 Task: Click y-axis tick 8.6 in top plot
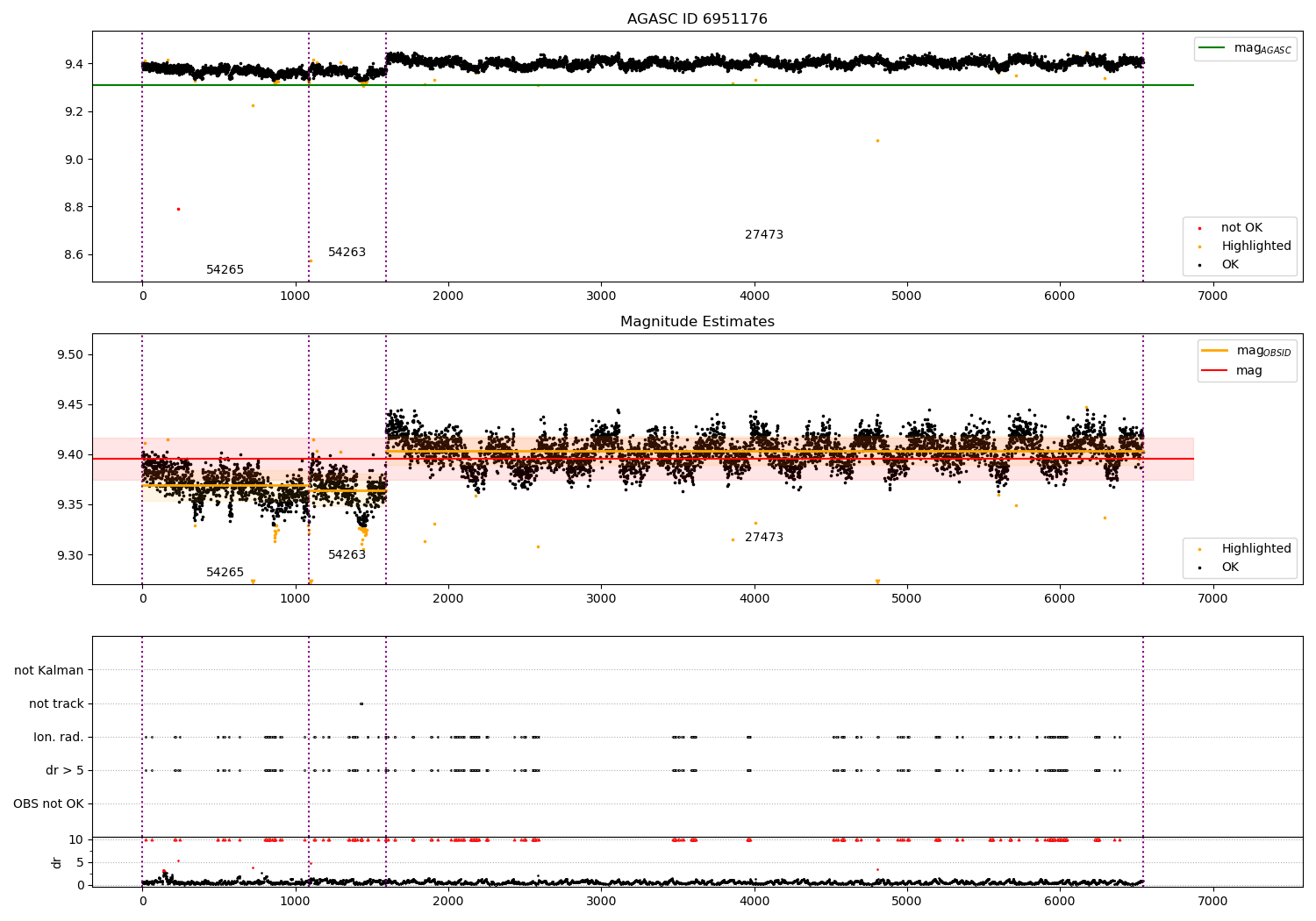tap(74, 255)
